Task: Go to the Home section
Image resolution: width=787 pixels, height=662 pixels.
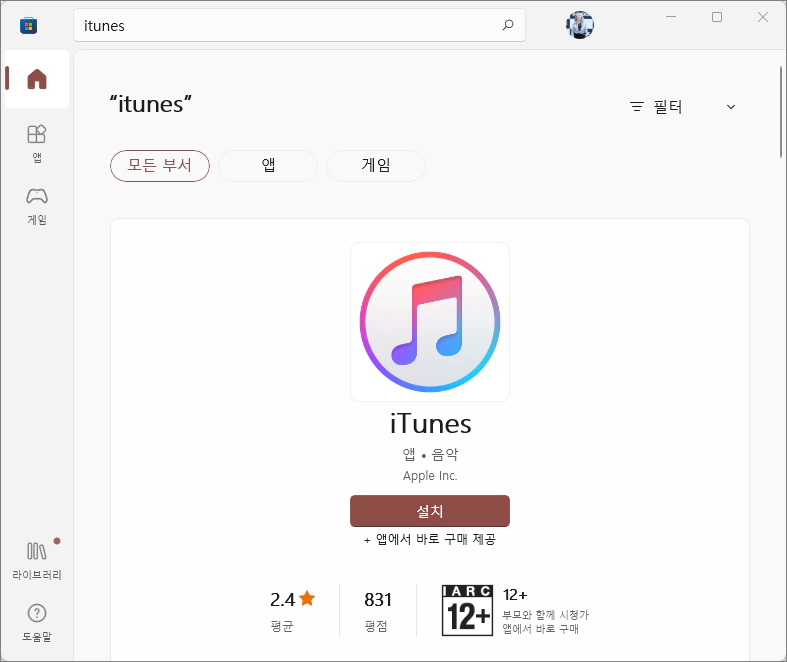Action: tap(37, 79)
